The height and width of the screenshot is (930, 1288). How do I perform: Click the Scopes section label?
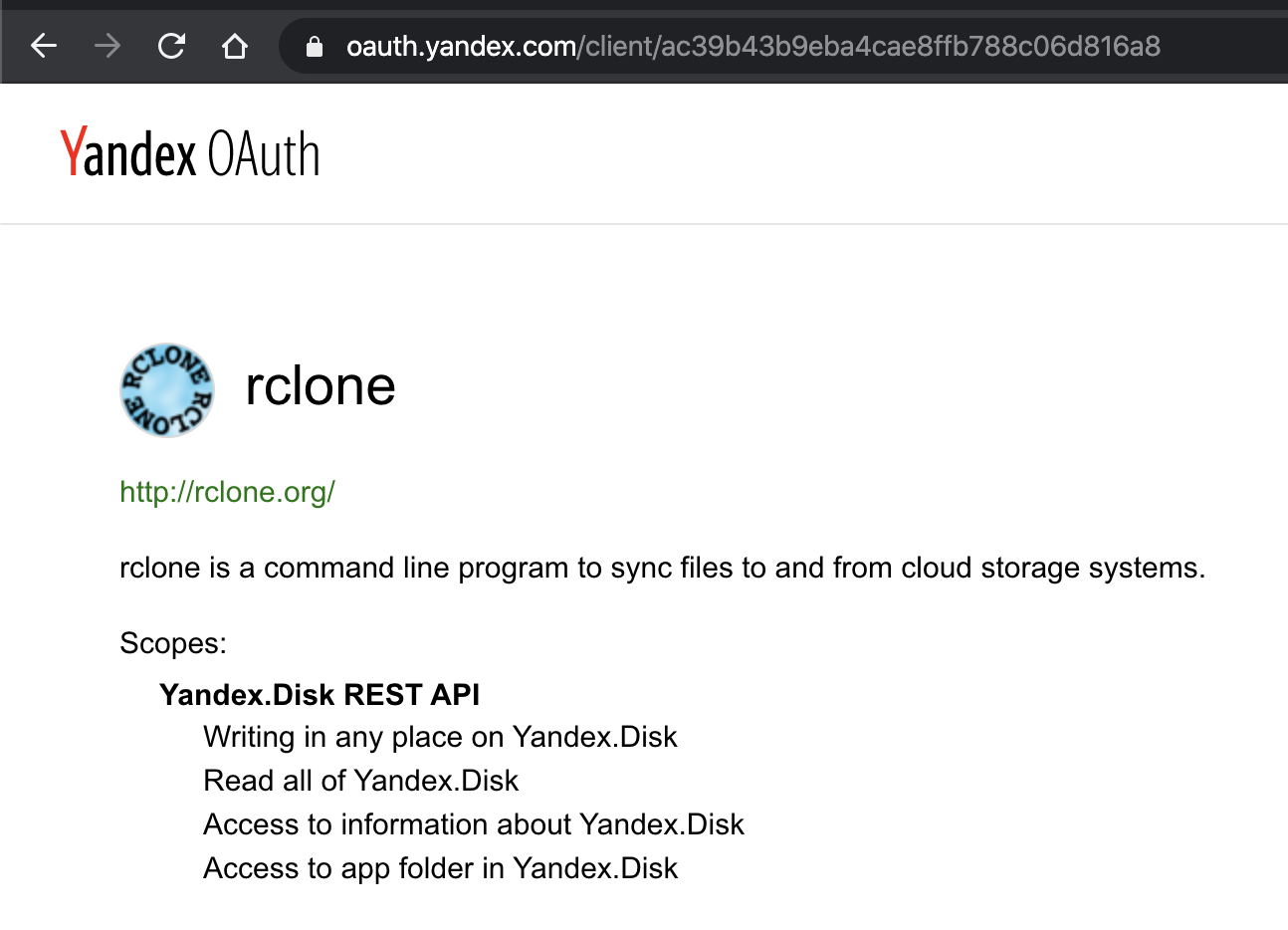coord(172,643)
